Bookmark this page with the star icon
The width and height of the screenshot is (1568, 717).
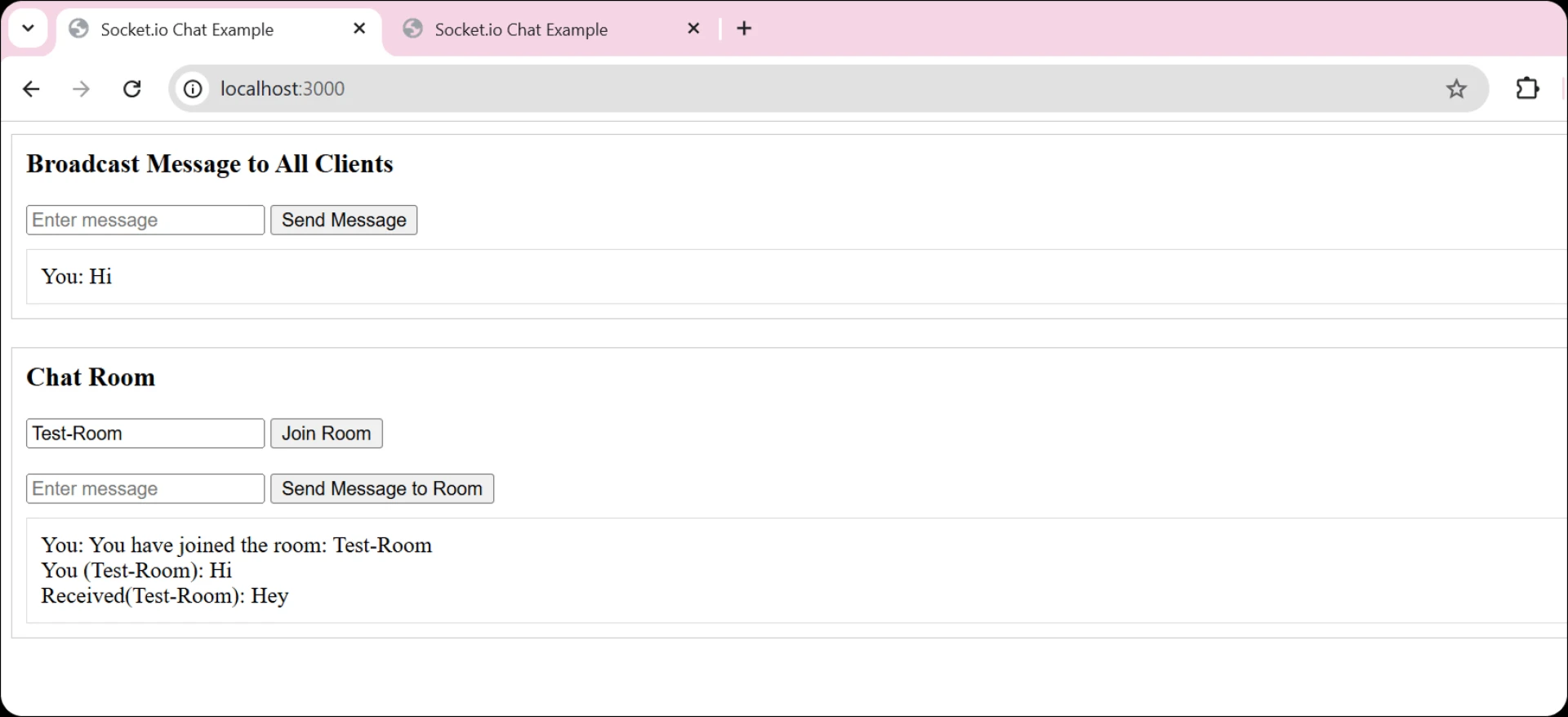click(x=1456, y=89)
